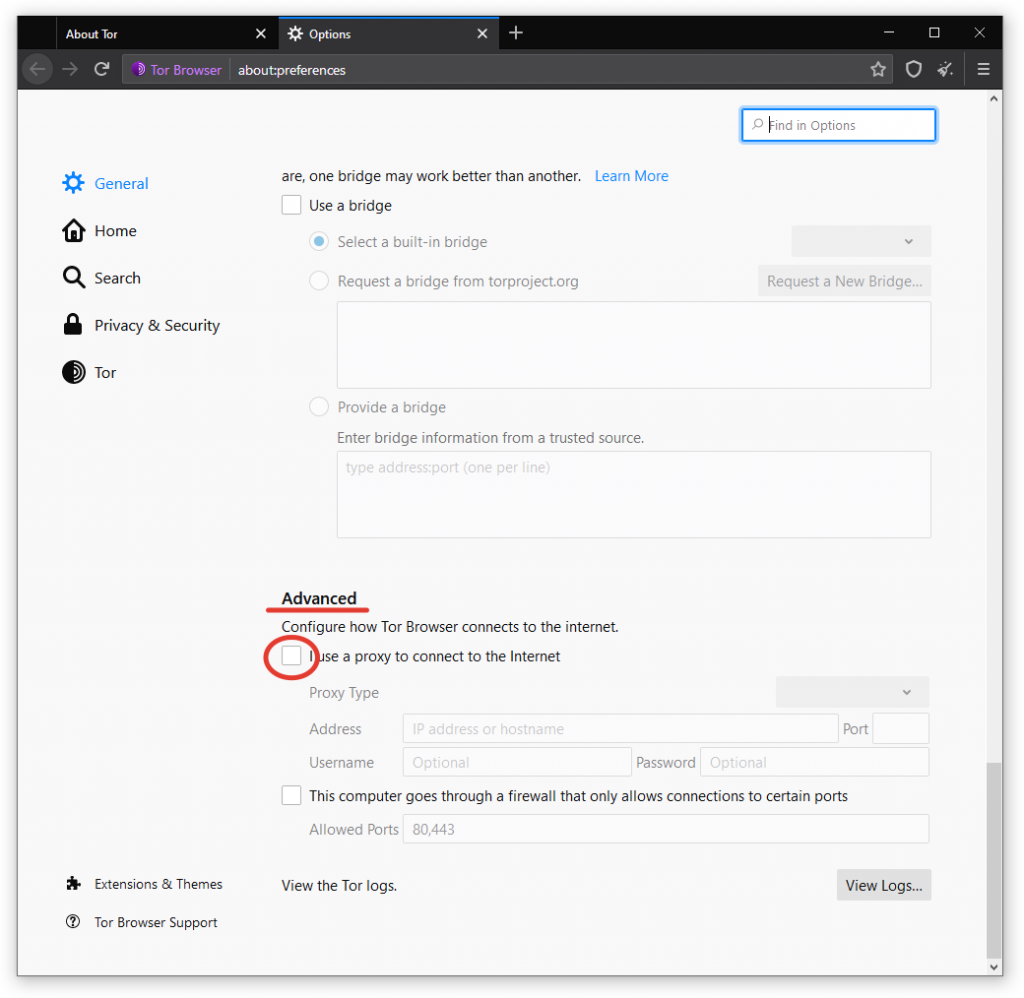The image size is (1024, 998).
Task: Maximize the Tor Browser window
Action: tap(934, 33)
